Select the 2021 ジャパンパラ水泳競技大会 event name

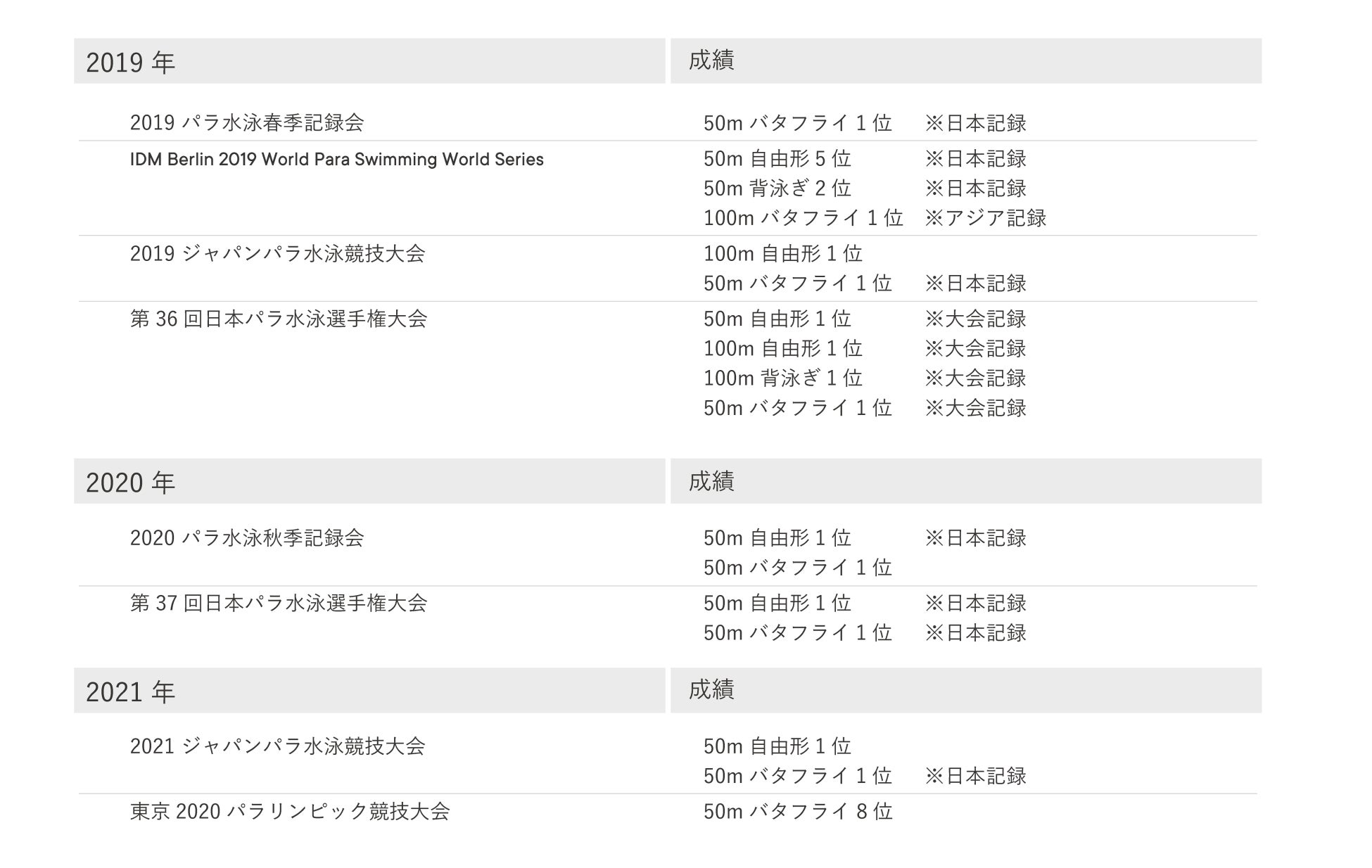click(277, 746)
